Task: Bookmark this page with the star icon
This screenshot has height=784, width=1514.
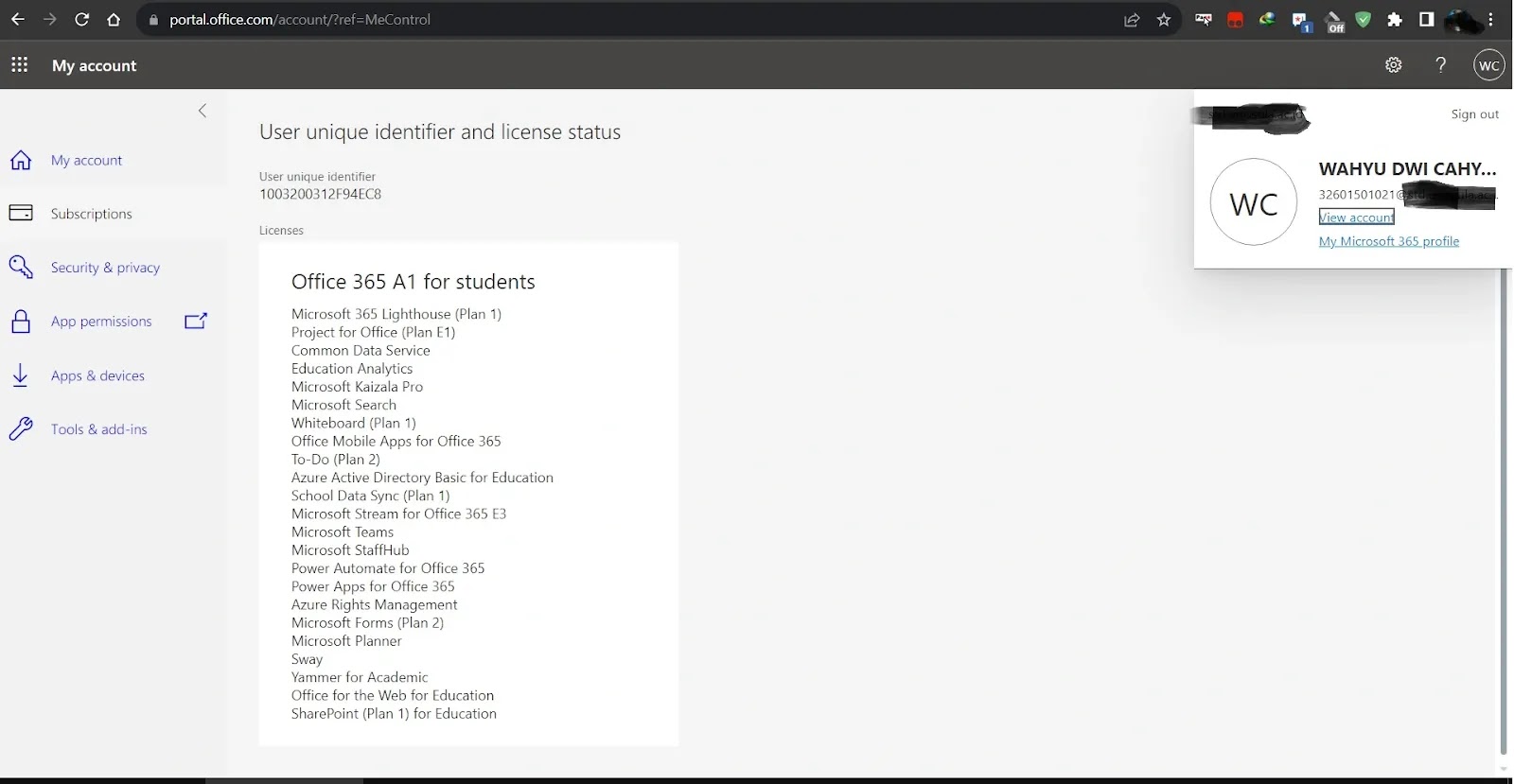Action: [1164, 19]
